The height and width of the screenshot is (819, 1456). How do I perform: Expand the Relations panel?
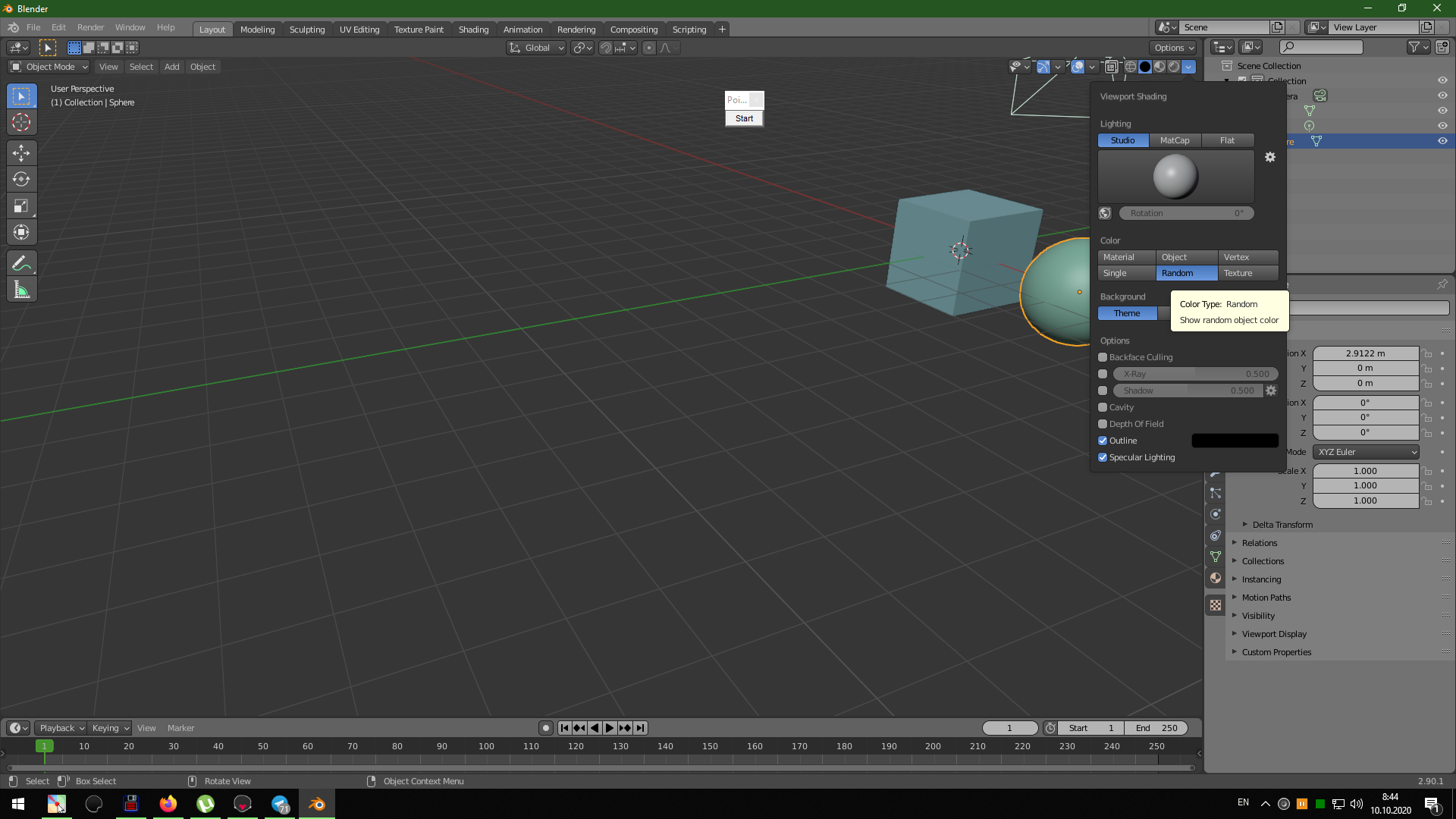1260,543
